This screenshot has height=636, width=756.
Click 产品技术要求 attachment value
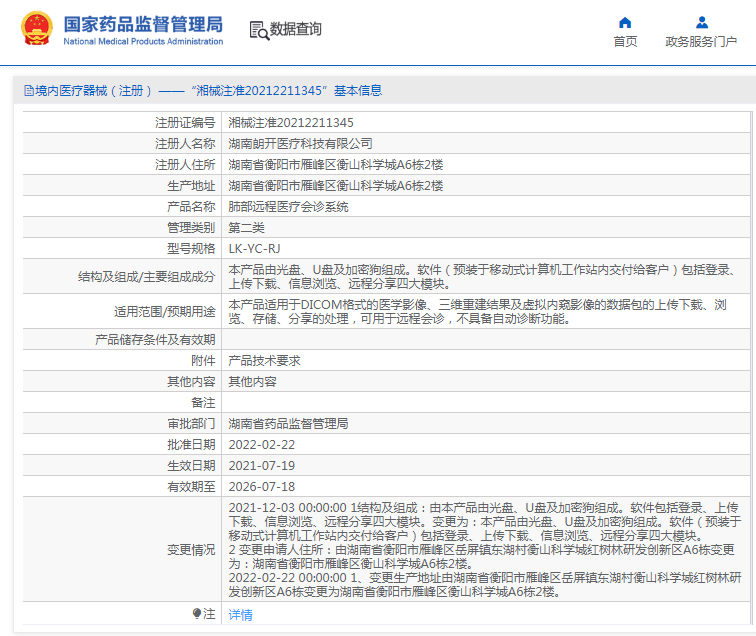(264, 361)
